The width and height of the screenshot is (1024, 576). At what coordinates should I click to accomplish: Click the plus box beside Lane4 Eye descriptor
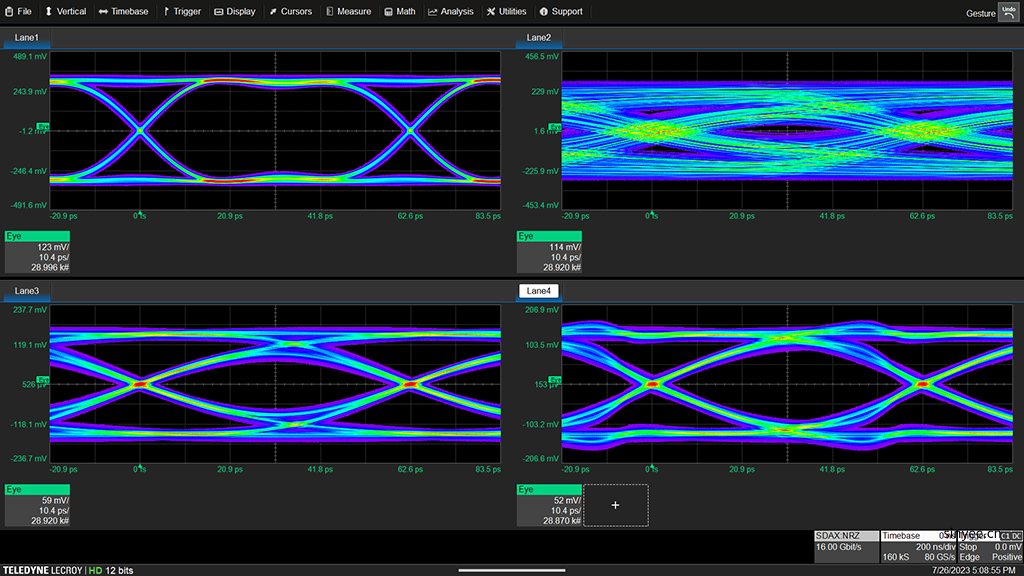pos(615,505)
